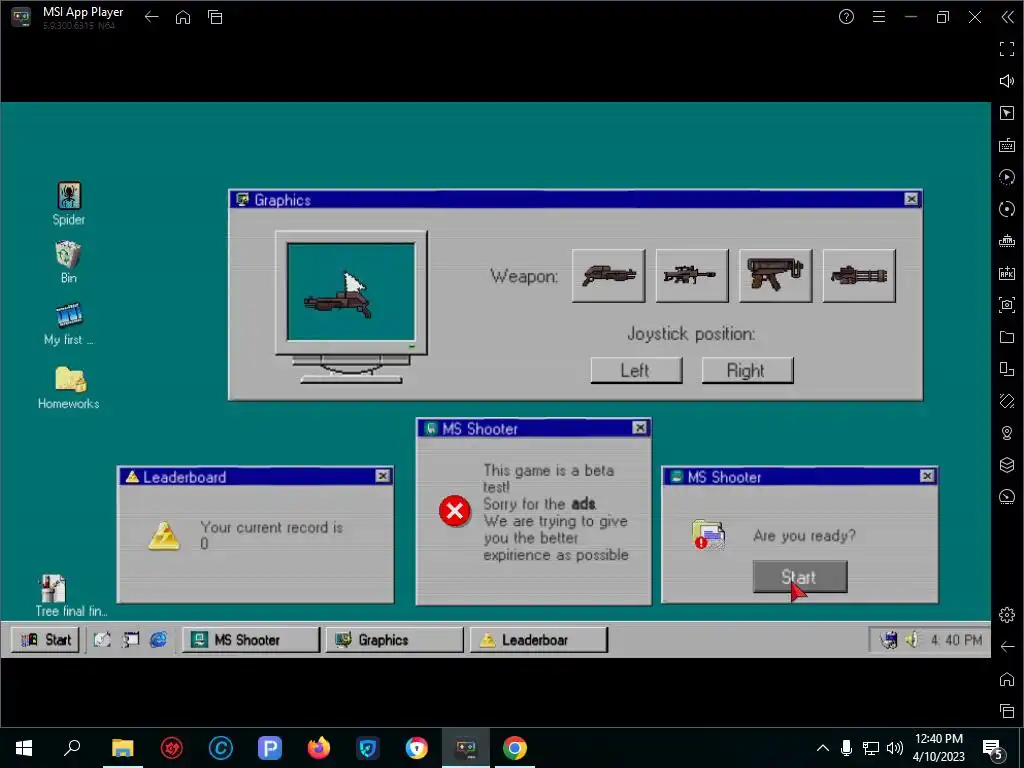Click the sidebar volume icon
Image resolution: width=1024 pixels, height=768 pixels.
point(1007,81)
